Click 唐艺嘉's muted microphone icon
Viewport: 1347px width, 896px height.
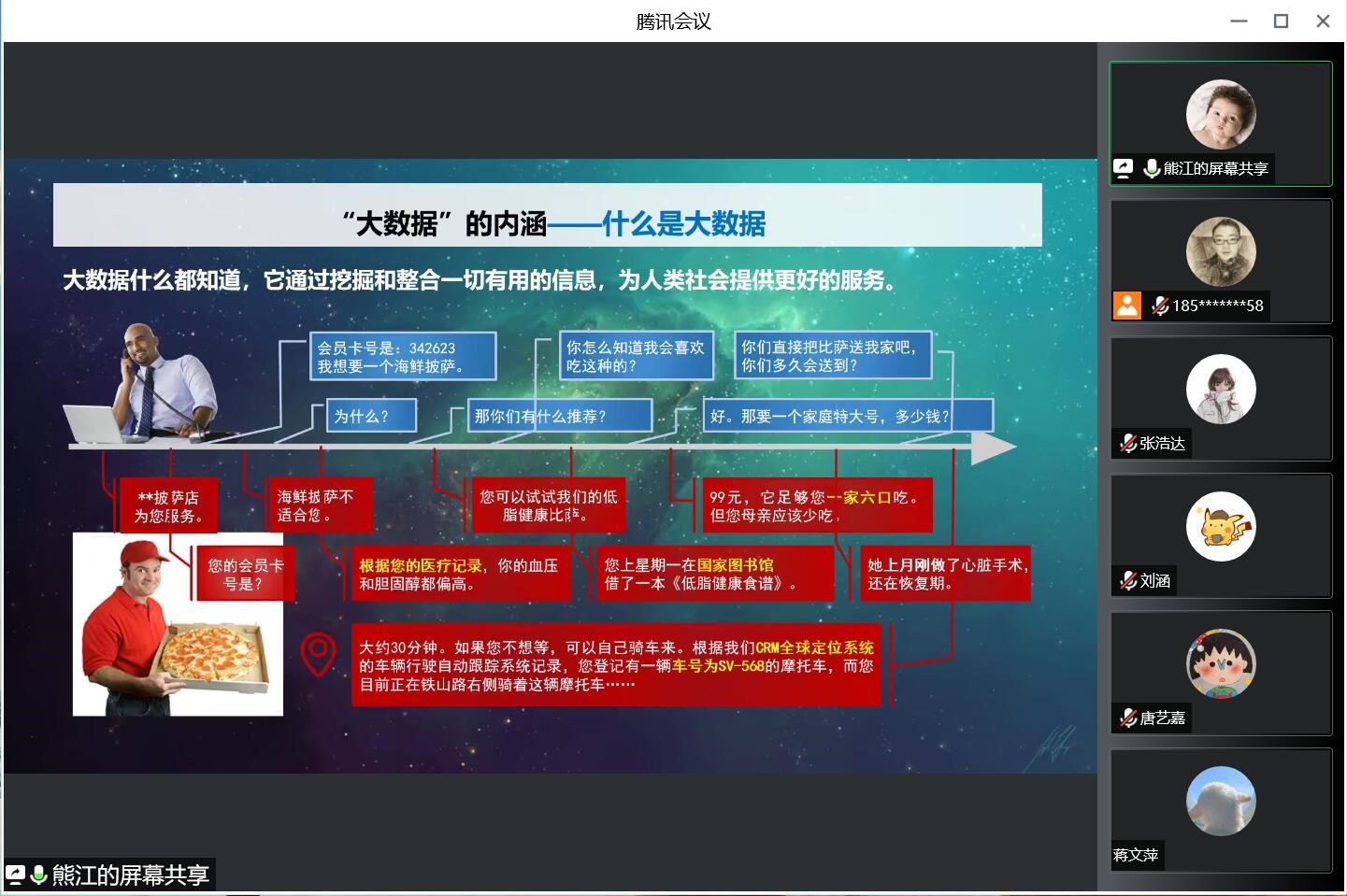(1128, 718)
